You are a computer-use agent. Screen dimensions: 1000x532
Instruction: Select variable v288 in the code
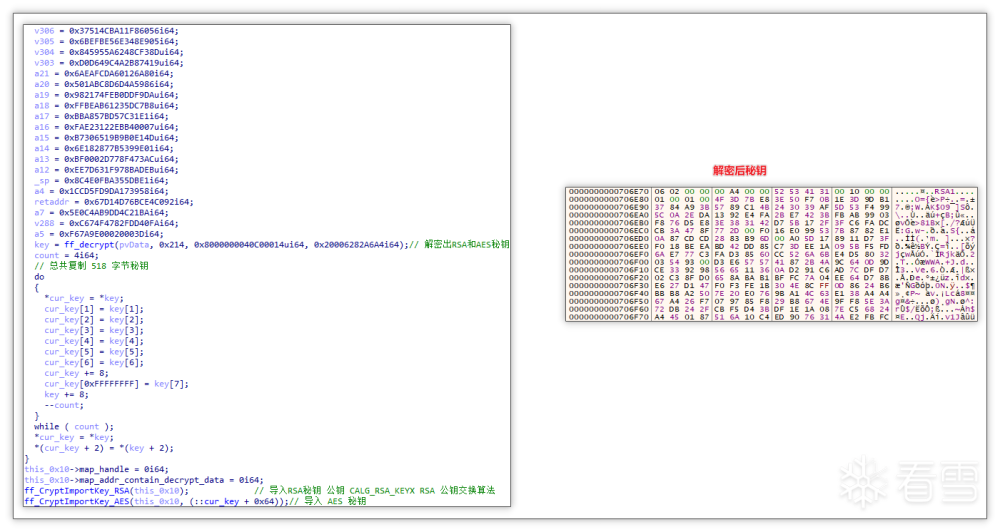(44, 223)
